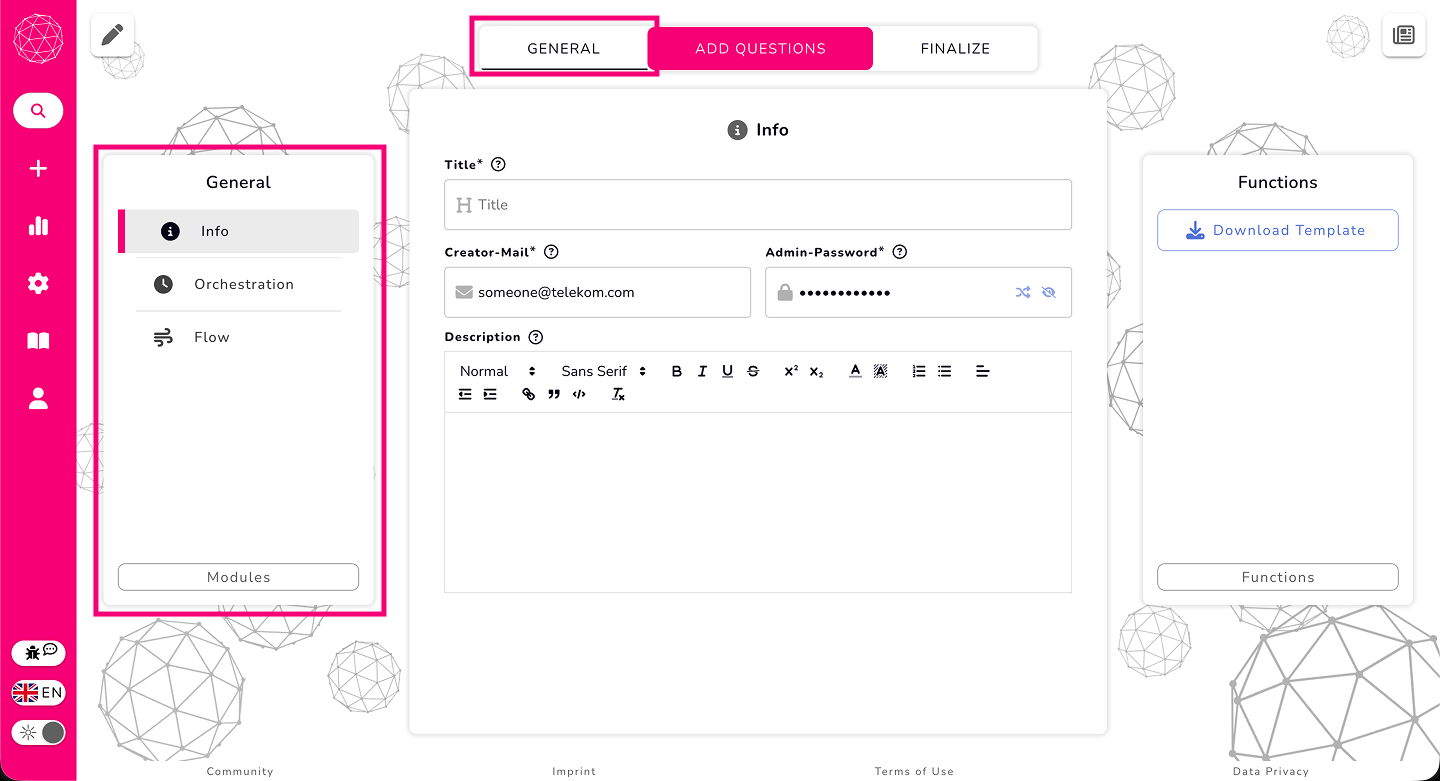
Task: Click the open book icon in the sidebar
Action: click(x=38, y=342)
